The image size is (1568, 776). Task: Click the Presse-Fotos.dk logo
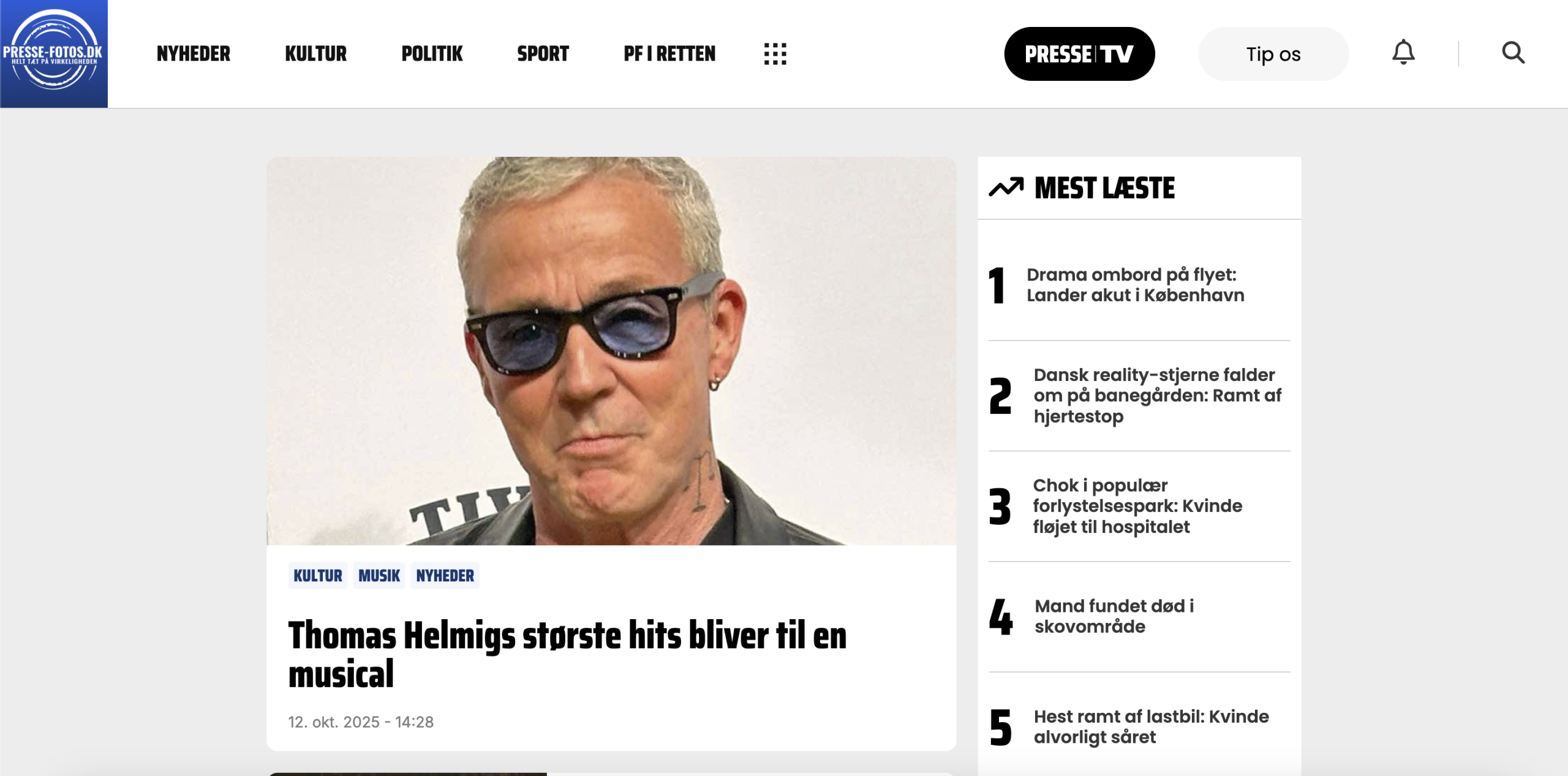tap(54, 54)
